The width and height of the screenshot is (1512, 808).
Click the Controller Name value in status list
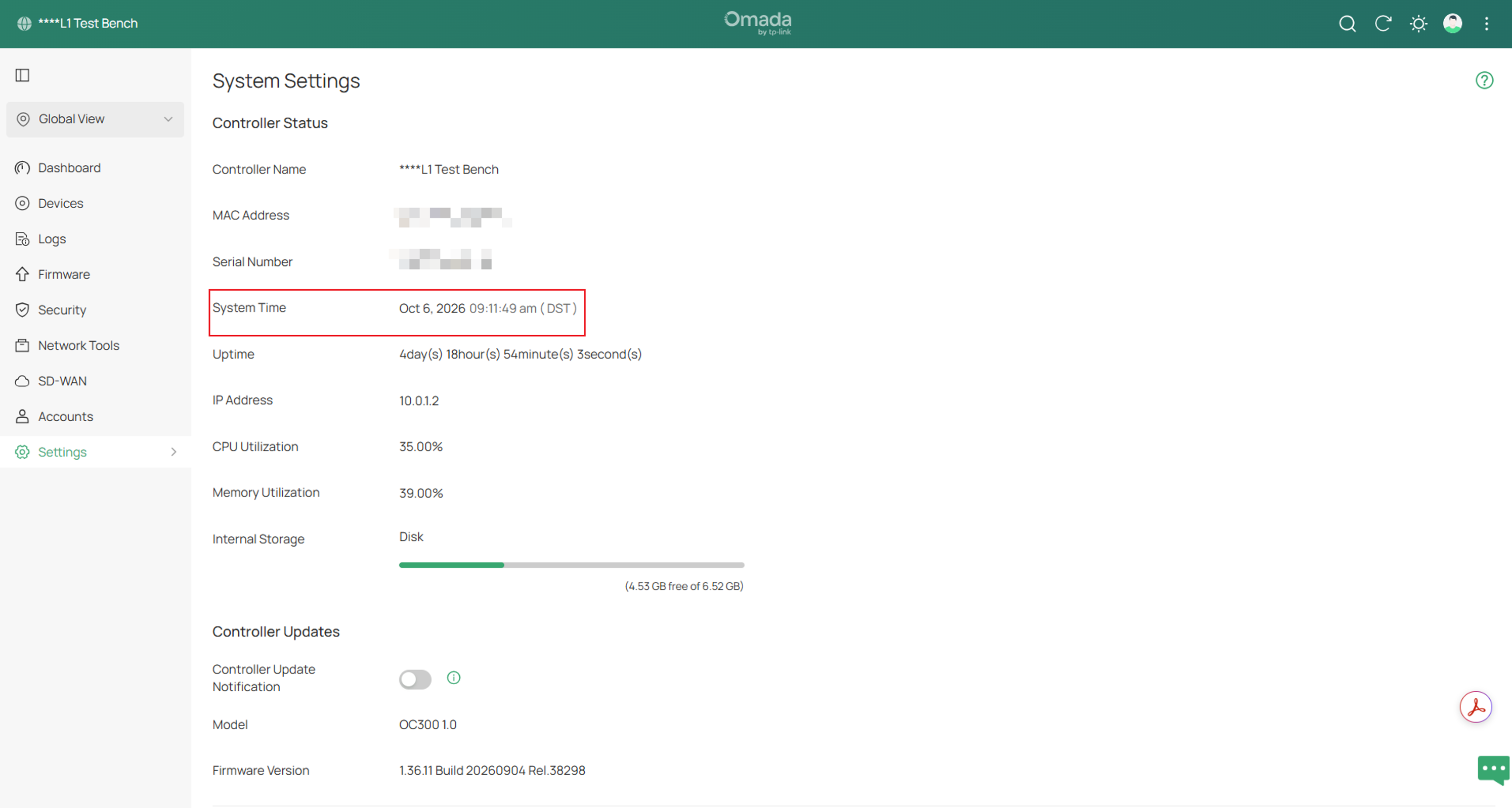click(x=449, y=169)
